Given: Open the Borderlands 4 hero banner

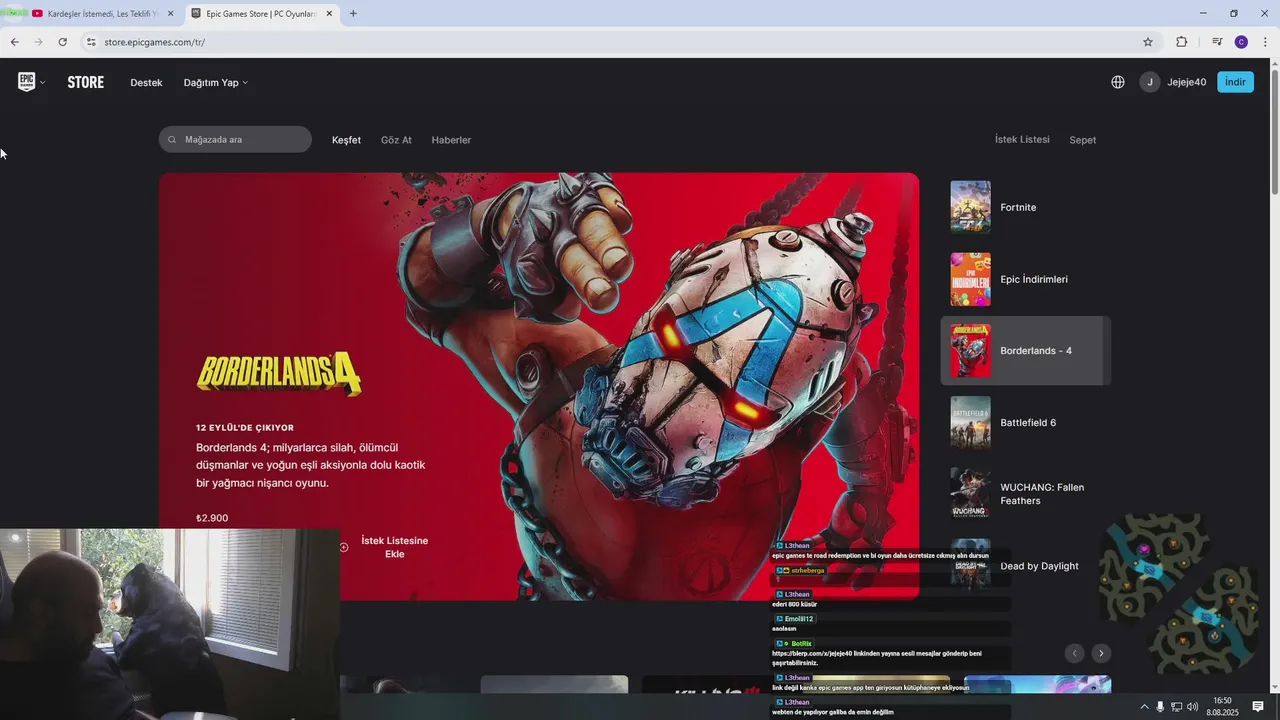Looking at the screenshot, I should 539,386.
